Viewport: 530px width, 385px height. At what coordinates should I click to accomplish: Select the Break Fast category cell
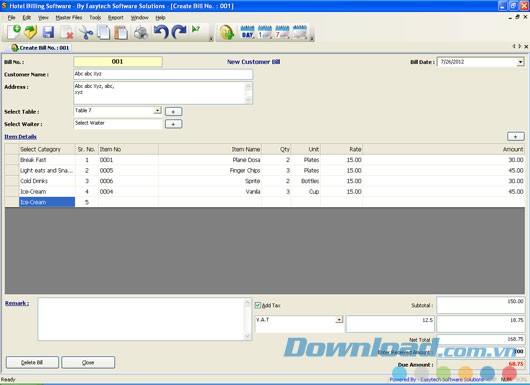pos(47,160)
